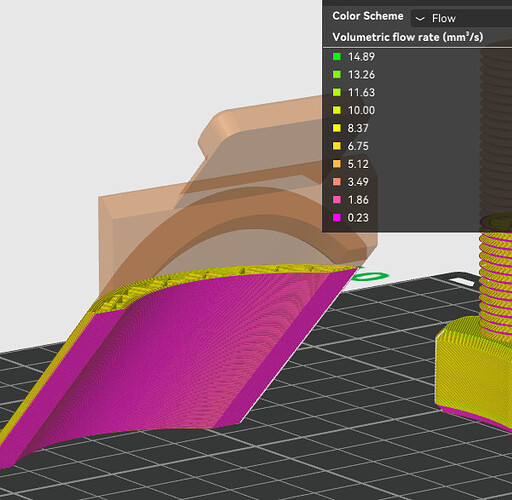Click the 8.37 yellow legend swatch

coord(337,128)
